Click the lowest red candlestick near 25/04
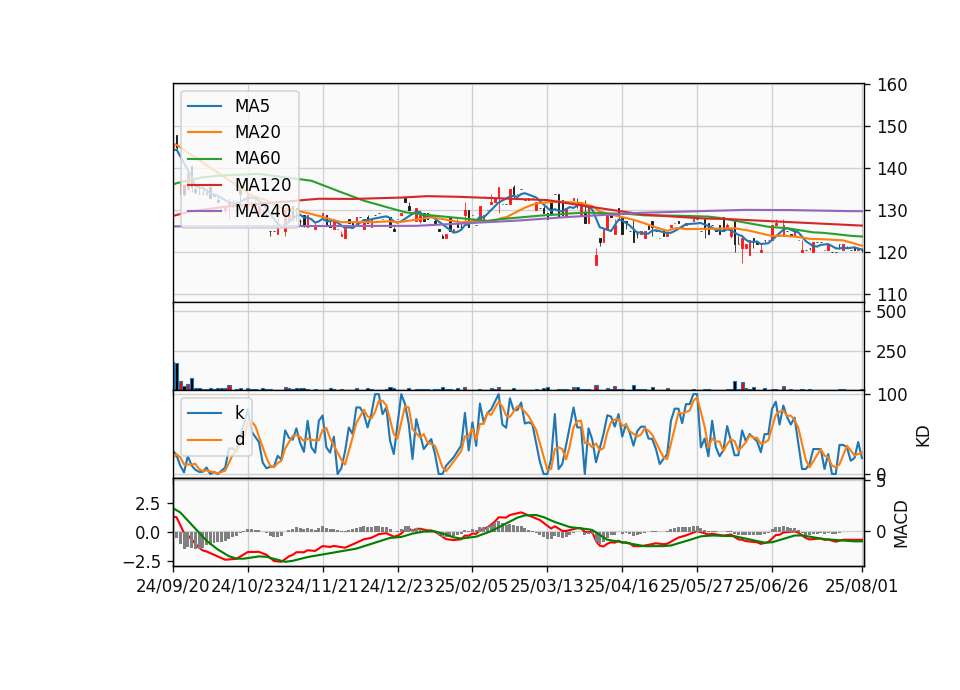Screen dimensions: 960x690 (x=596, y=258)
